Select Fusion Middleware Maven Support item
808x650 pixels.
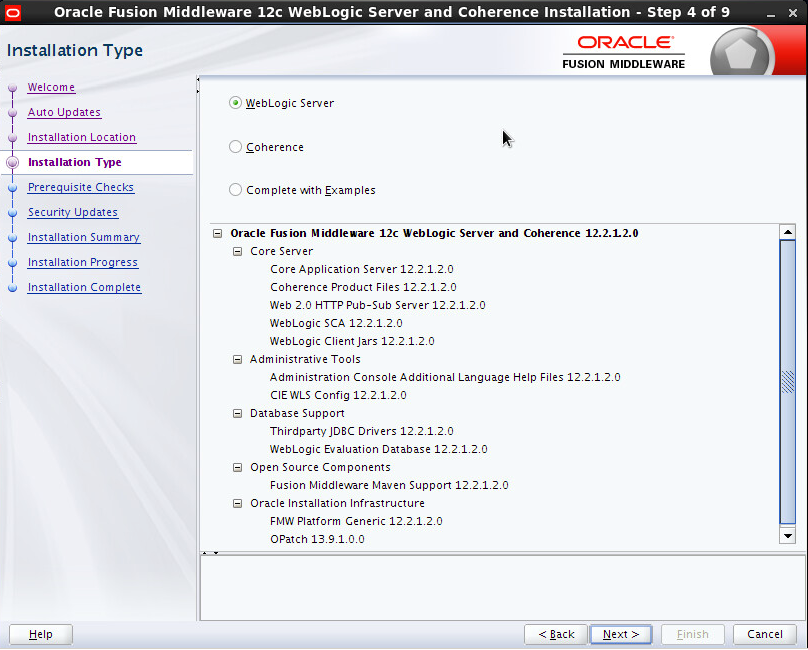389,485
